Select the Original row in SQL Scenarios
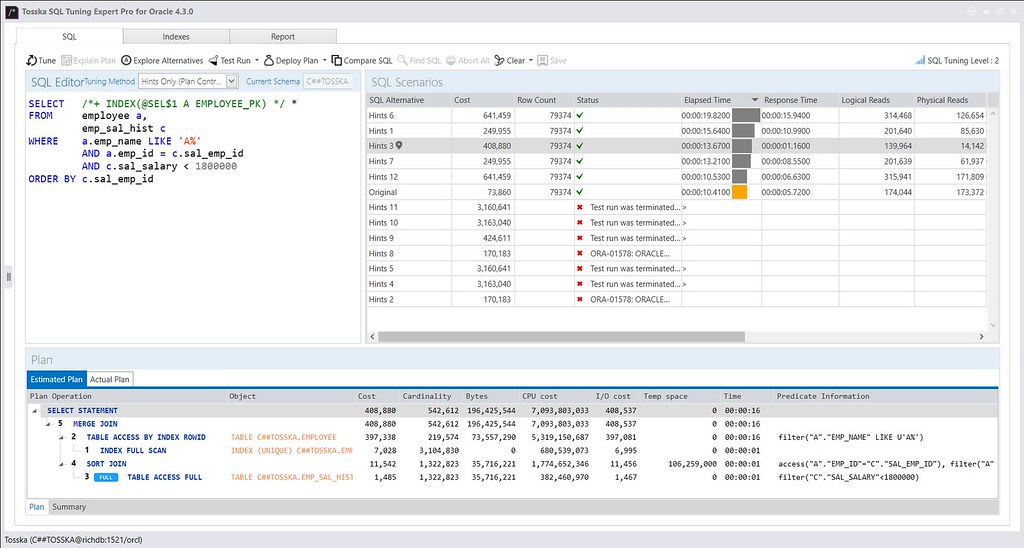The image size is (1024, 548). click(383, 191)
